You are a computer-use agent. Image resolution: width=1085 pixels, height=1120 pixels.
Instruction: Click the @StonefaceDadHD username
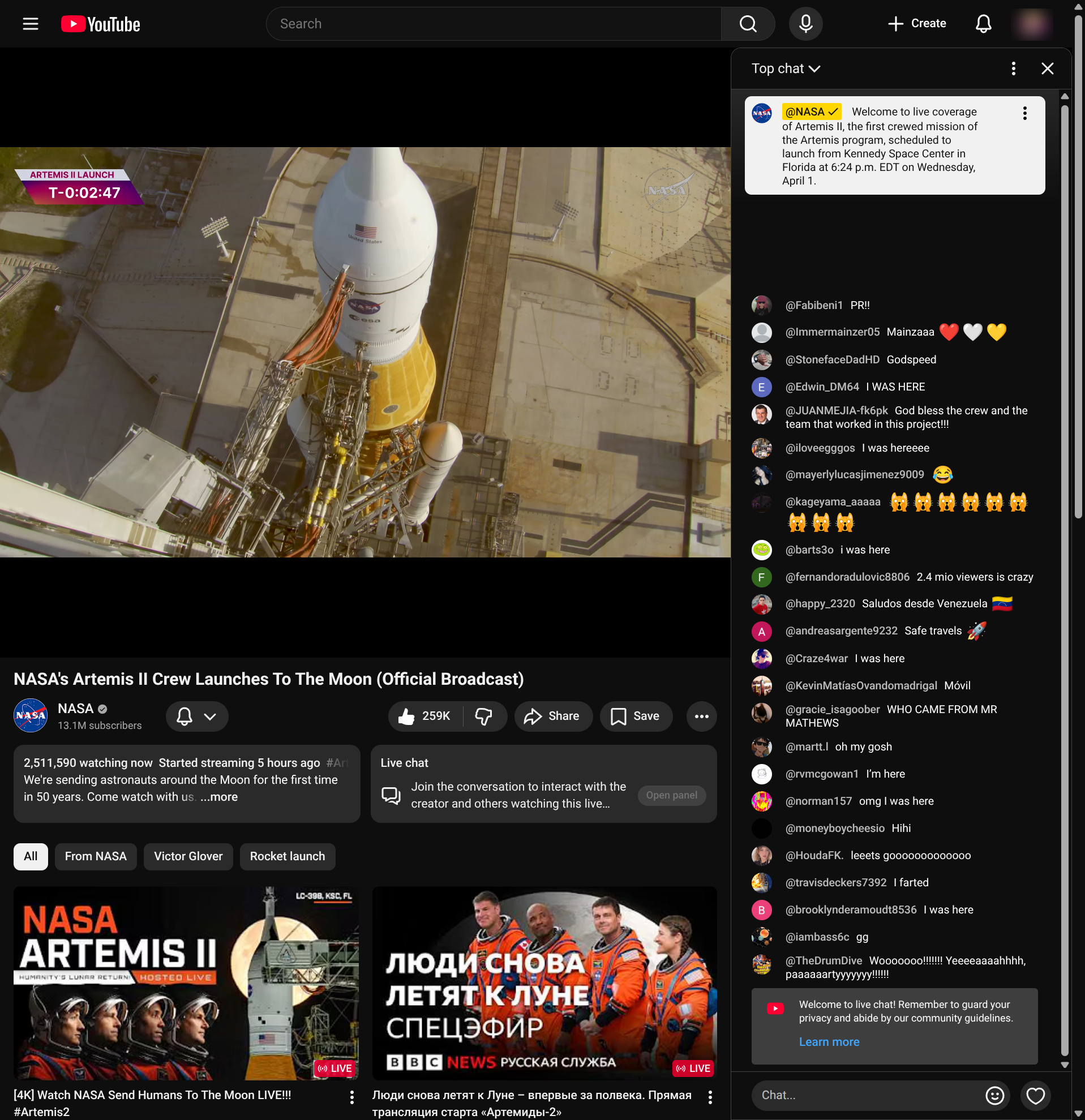pos(833,359)
